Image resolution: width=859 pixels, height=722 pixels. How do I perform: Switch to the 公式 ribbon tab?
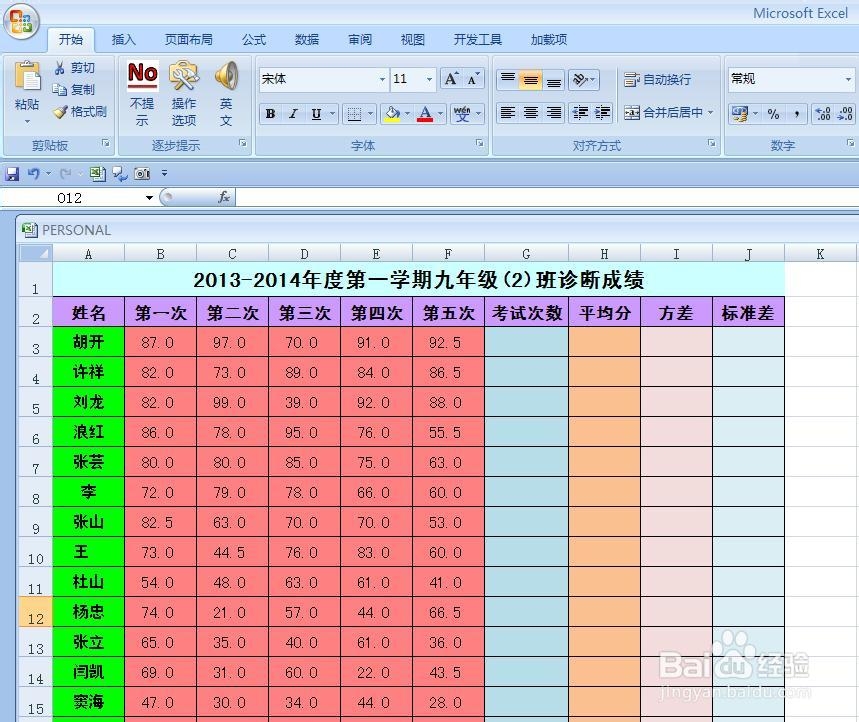(x=253, y=40)
